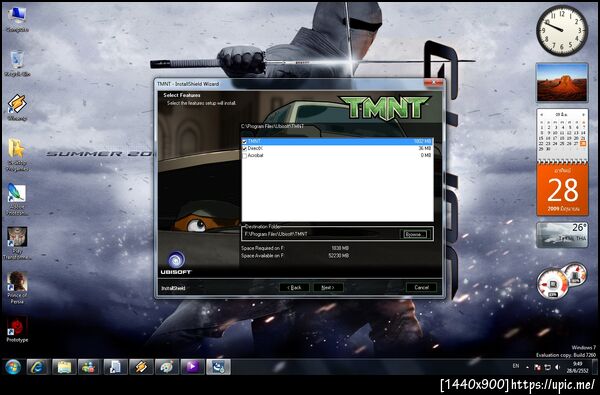Launch the Adobe Photoshop feather shortcut
Screen dimensions: 600x395
click(x=17, y=199)
